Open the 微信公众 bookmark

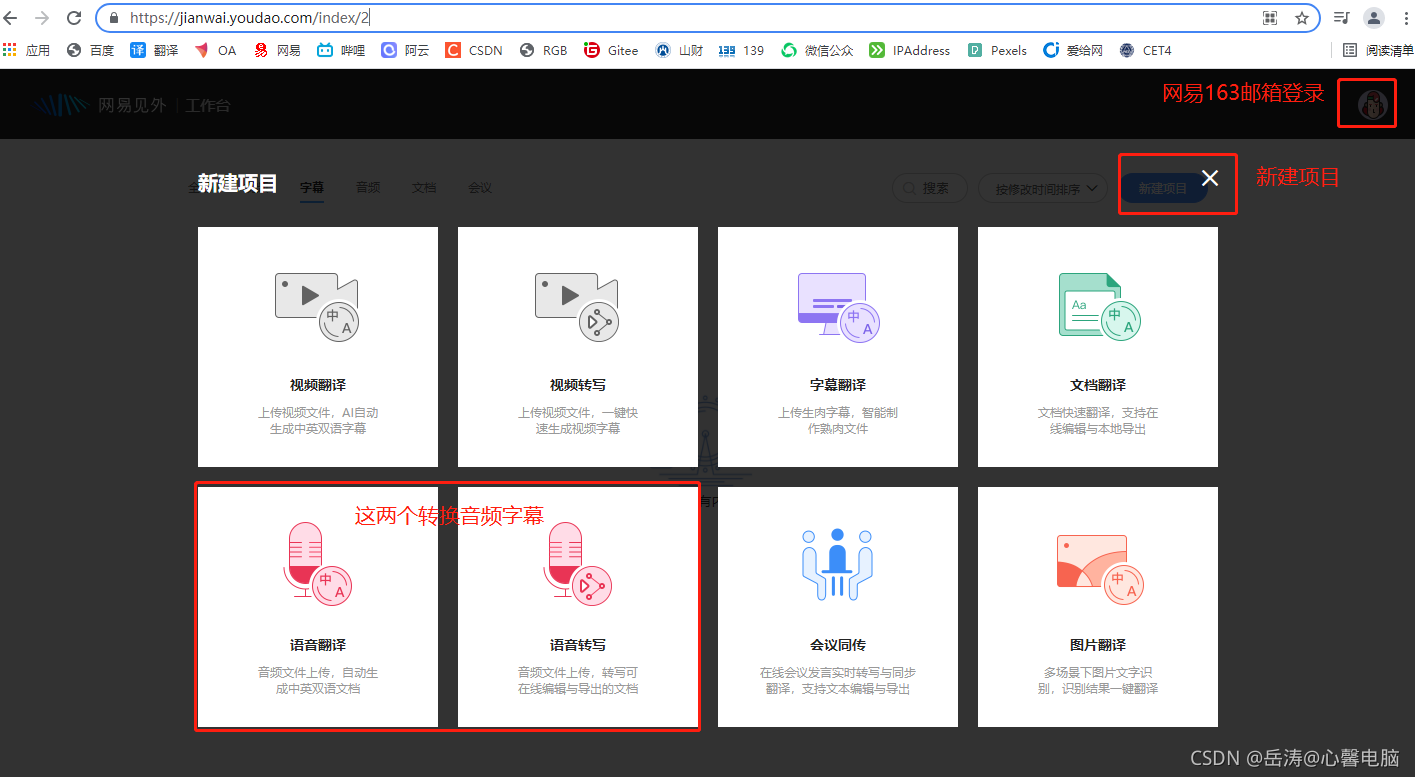pos(817,50)
